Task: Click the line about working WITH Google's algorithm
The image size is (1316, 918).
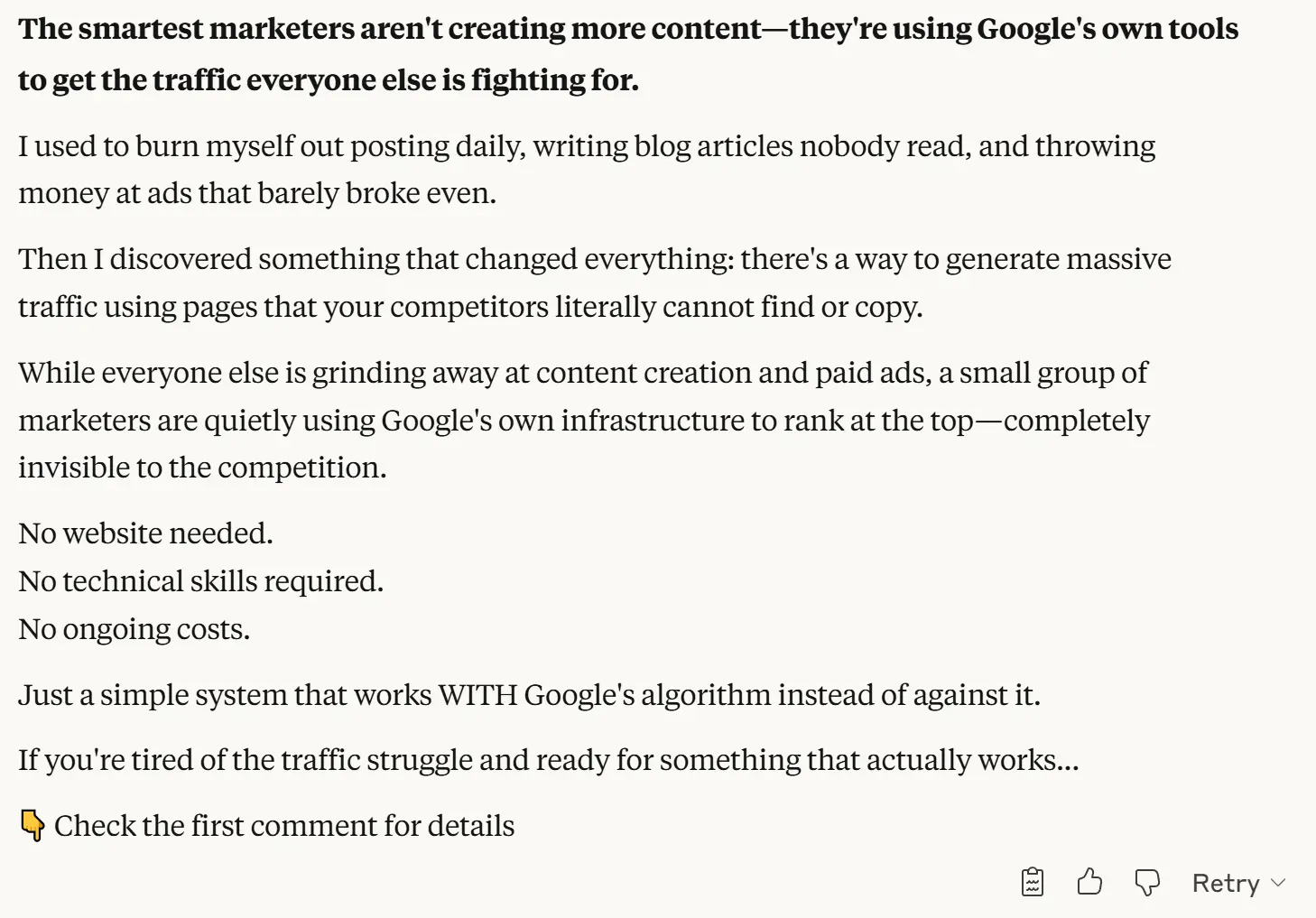Action: click(529, 695)
